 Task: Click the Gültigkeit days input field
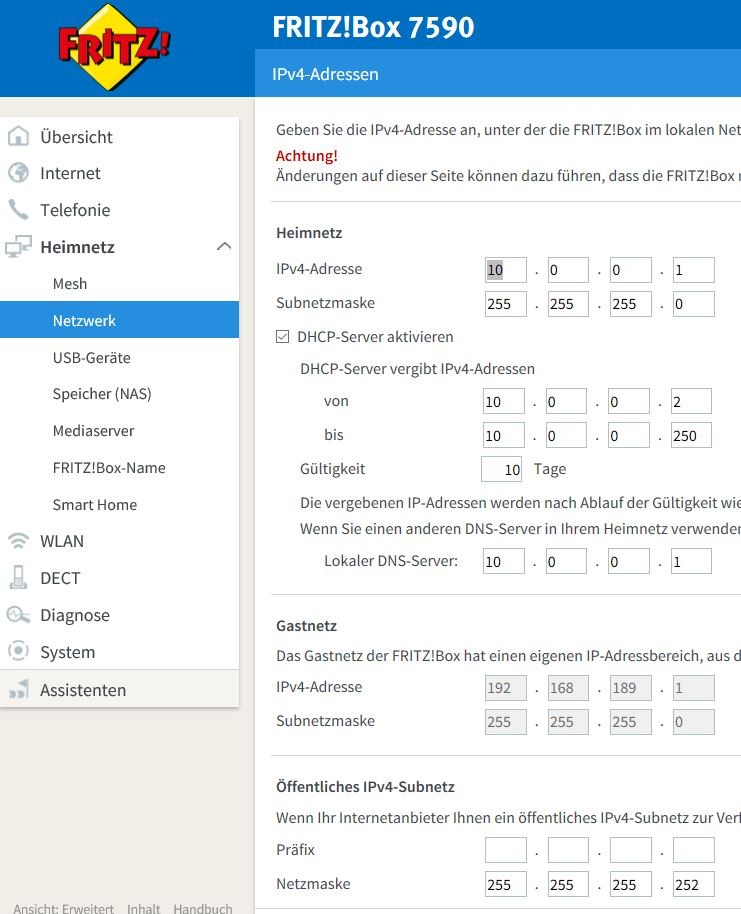point(501,469)
